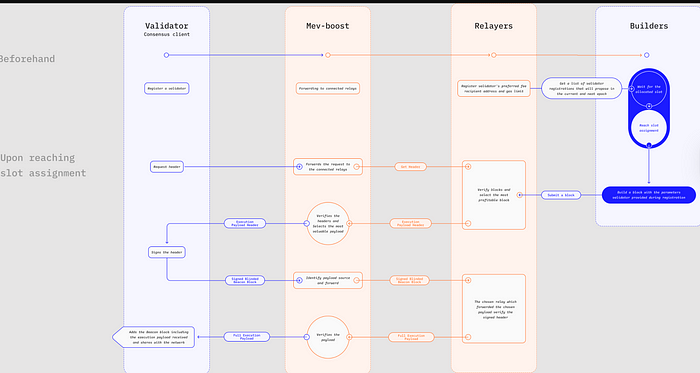Viewport: 700px width, 373px height.
Task: Click the "Verifies the headers" circle node
Action: coord(328,224)
